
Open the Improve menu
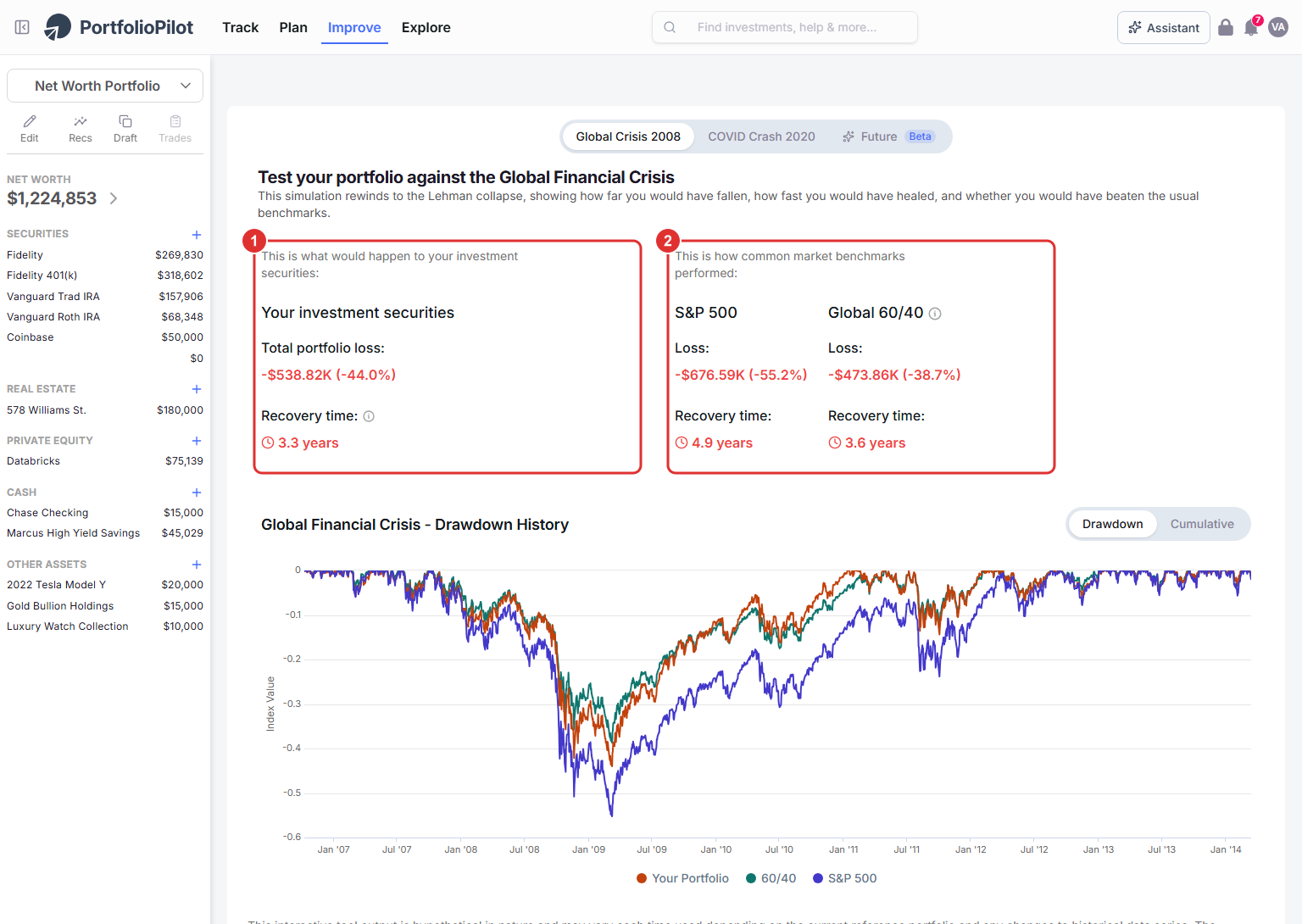coord(354,27)
